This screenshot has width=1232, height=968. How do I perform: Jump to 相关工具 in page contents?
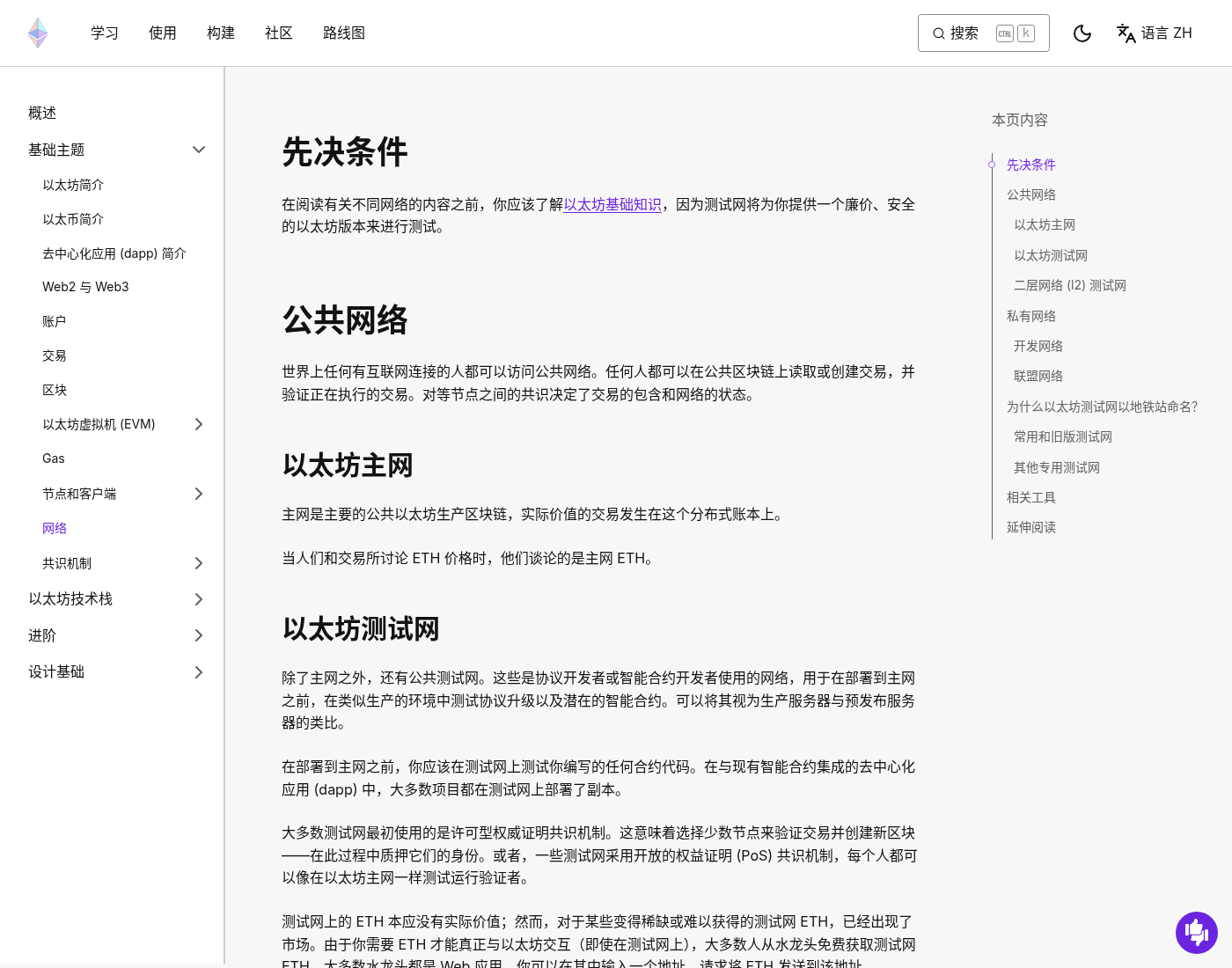tap(1031, 497)
